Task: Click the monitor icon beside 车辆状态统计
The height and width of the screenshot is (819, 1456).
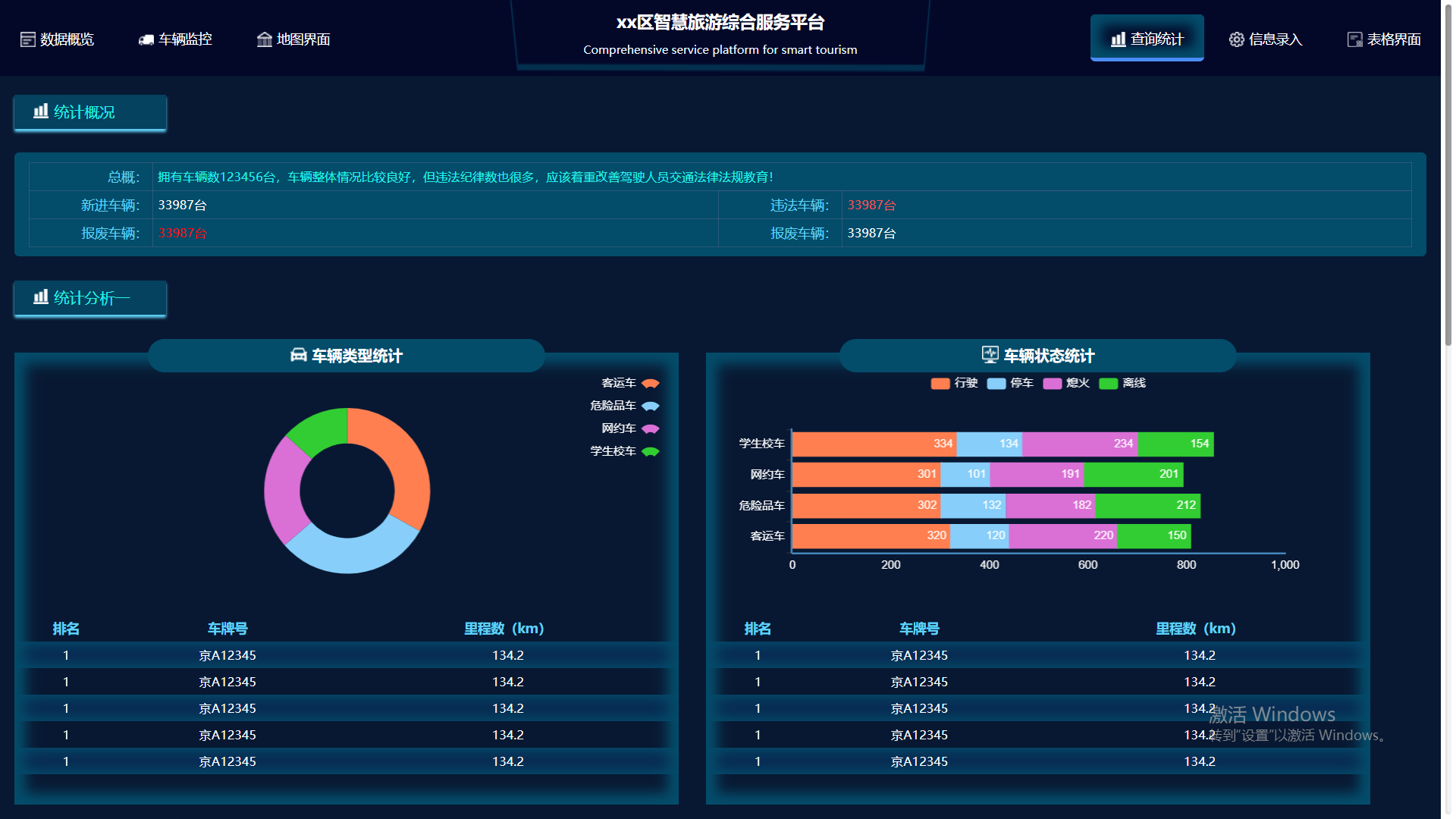Action: click(x=990, y=354)
